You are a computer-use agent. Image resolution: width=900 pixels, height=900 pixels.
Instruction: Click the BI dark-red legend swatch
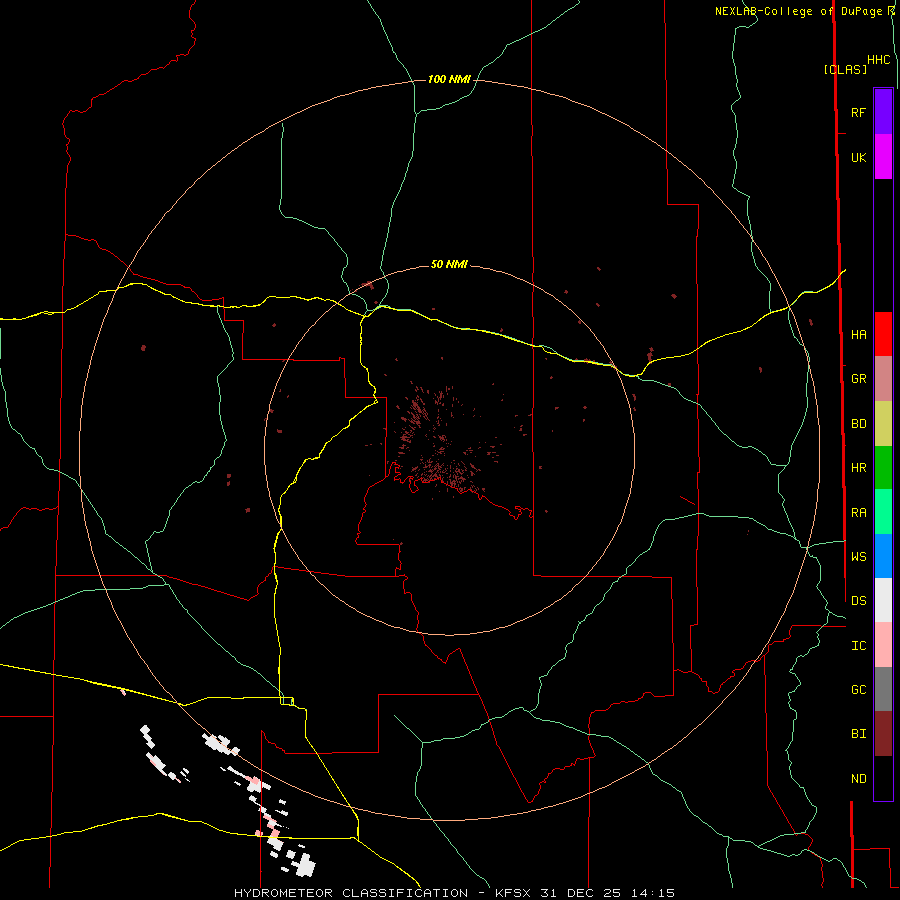883,734
